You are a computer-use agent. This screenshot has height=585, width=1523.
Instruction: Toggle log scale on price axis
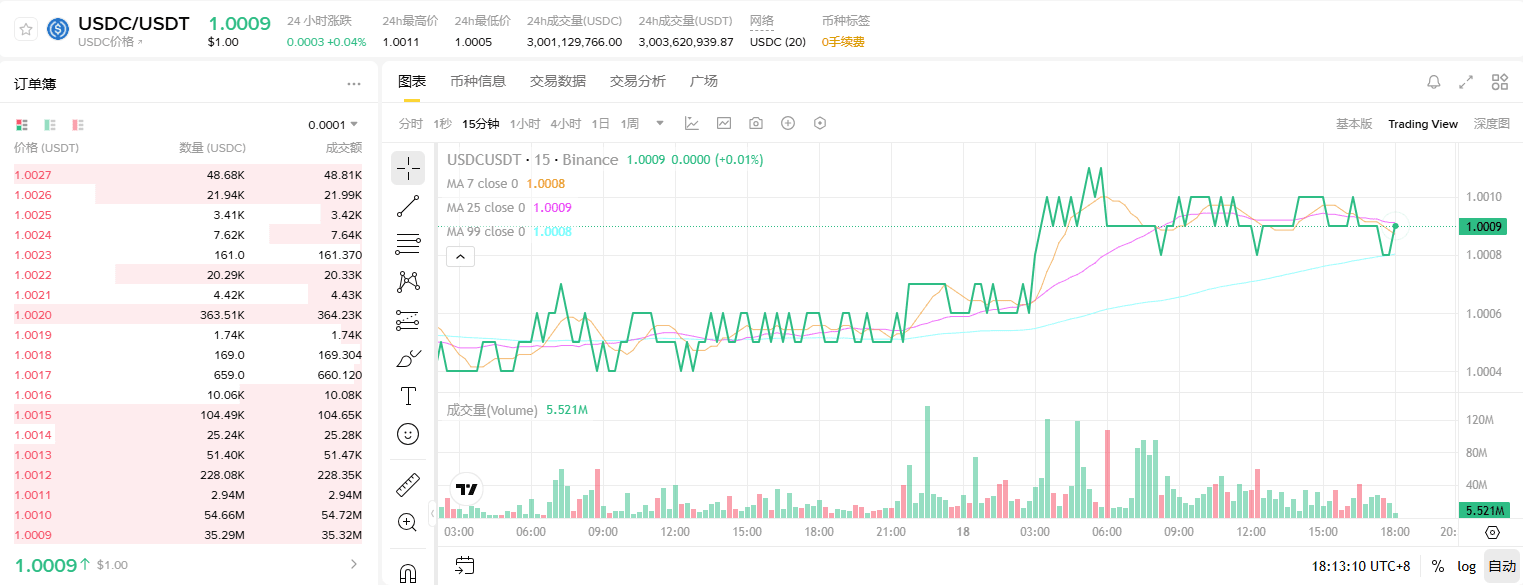[x=1466, y=566]
